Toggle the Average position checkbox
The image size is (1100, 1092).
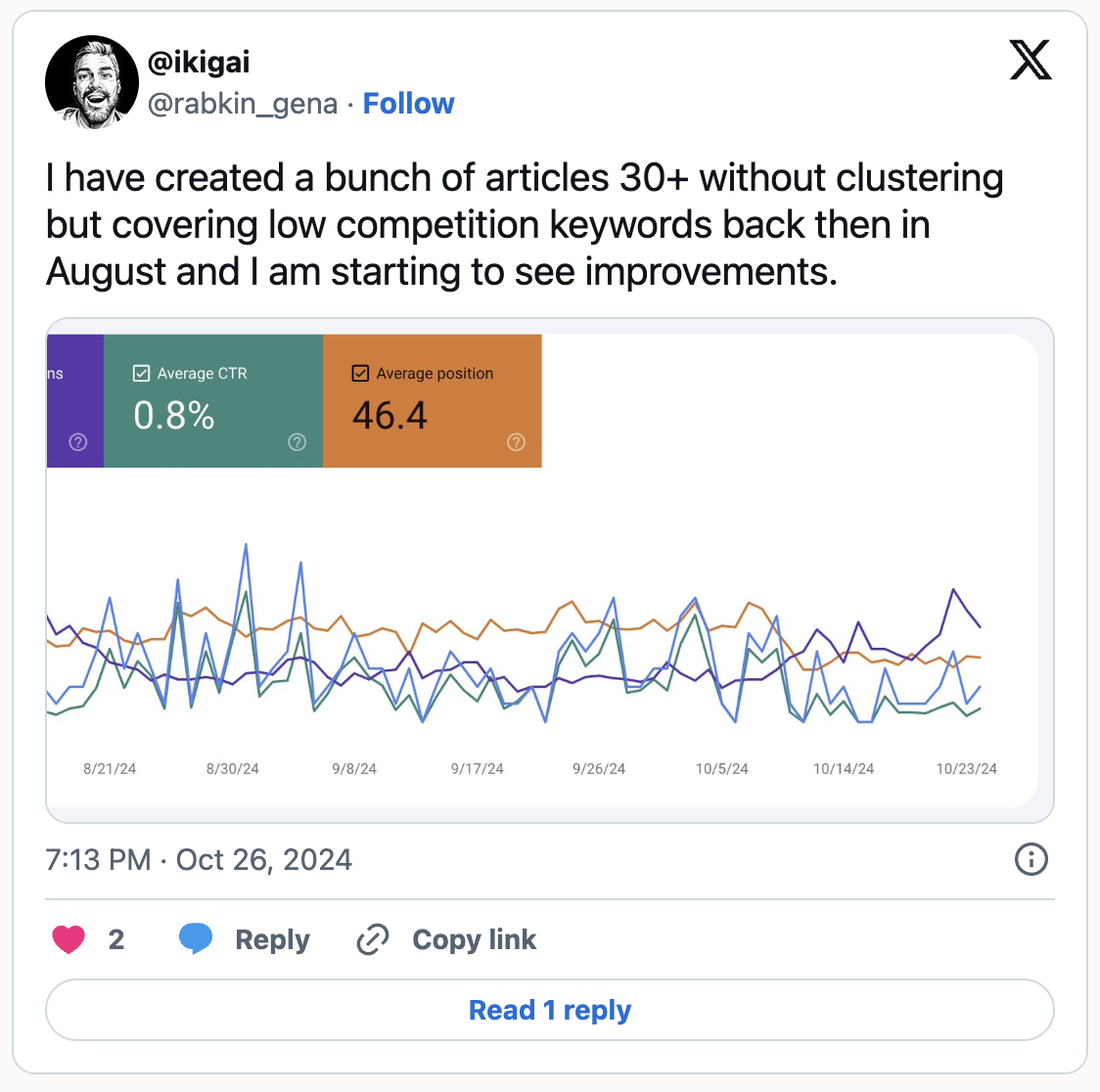pyautogui.click(x=360, y=374)
